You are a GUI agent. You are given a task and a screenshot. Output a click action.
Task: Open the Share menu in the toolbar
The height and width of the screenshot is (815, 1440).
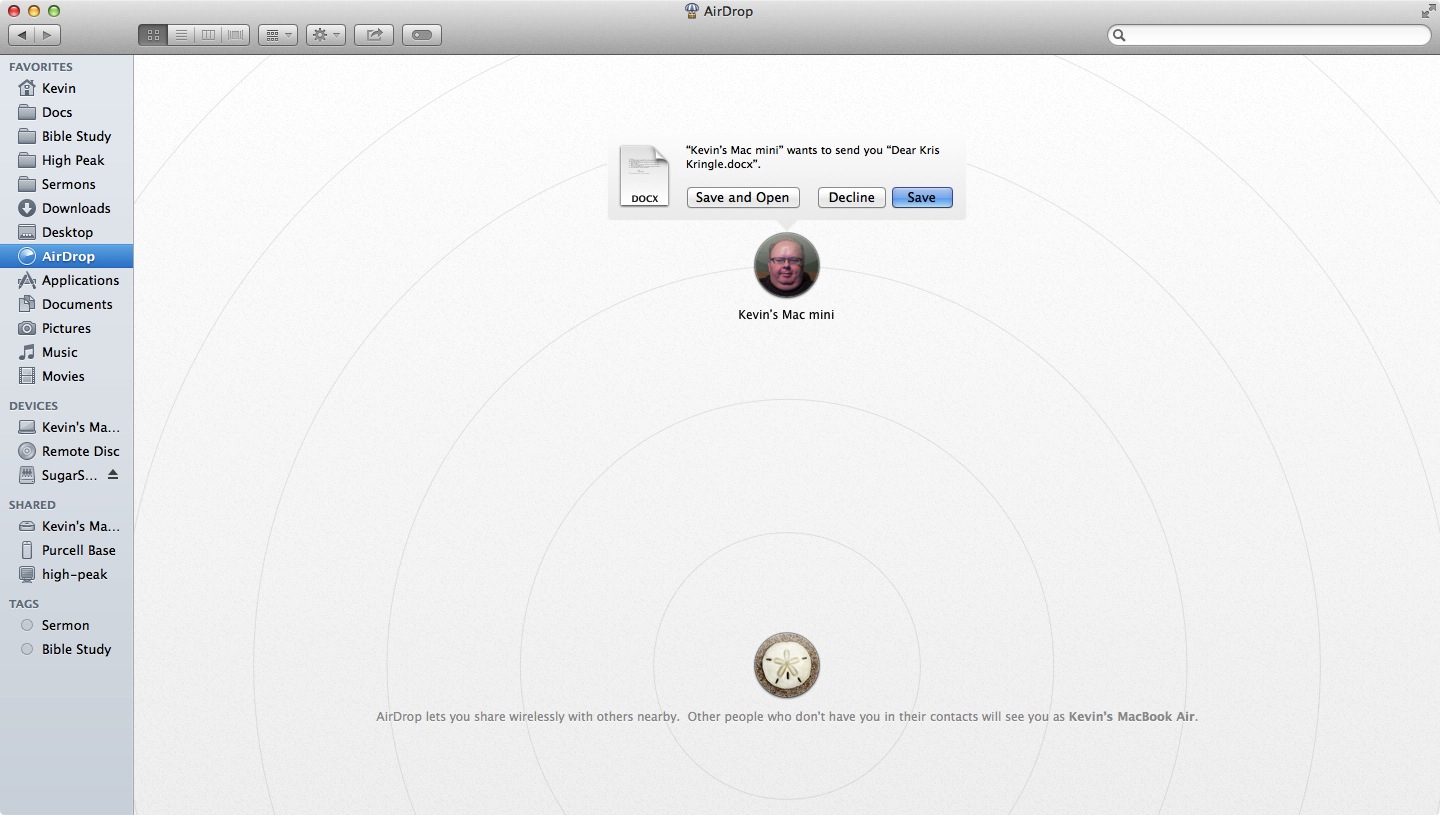click(373, 34)
